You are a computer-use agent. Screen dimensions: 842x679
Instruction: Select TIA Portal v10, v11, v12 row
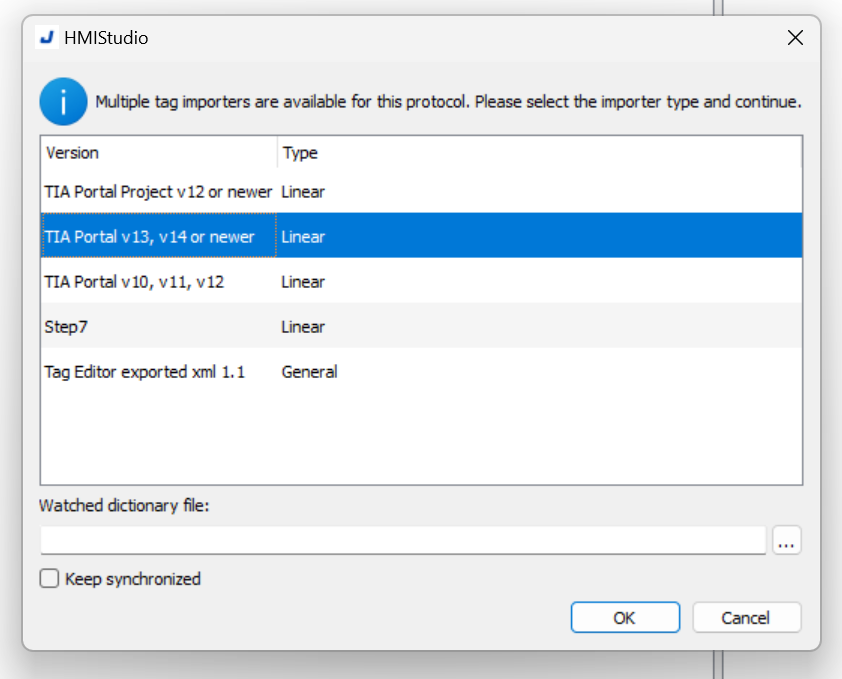pyautogui.click(x=422, y=281)
